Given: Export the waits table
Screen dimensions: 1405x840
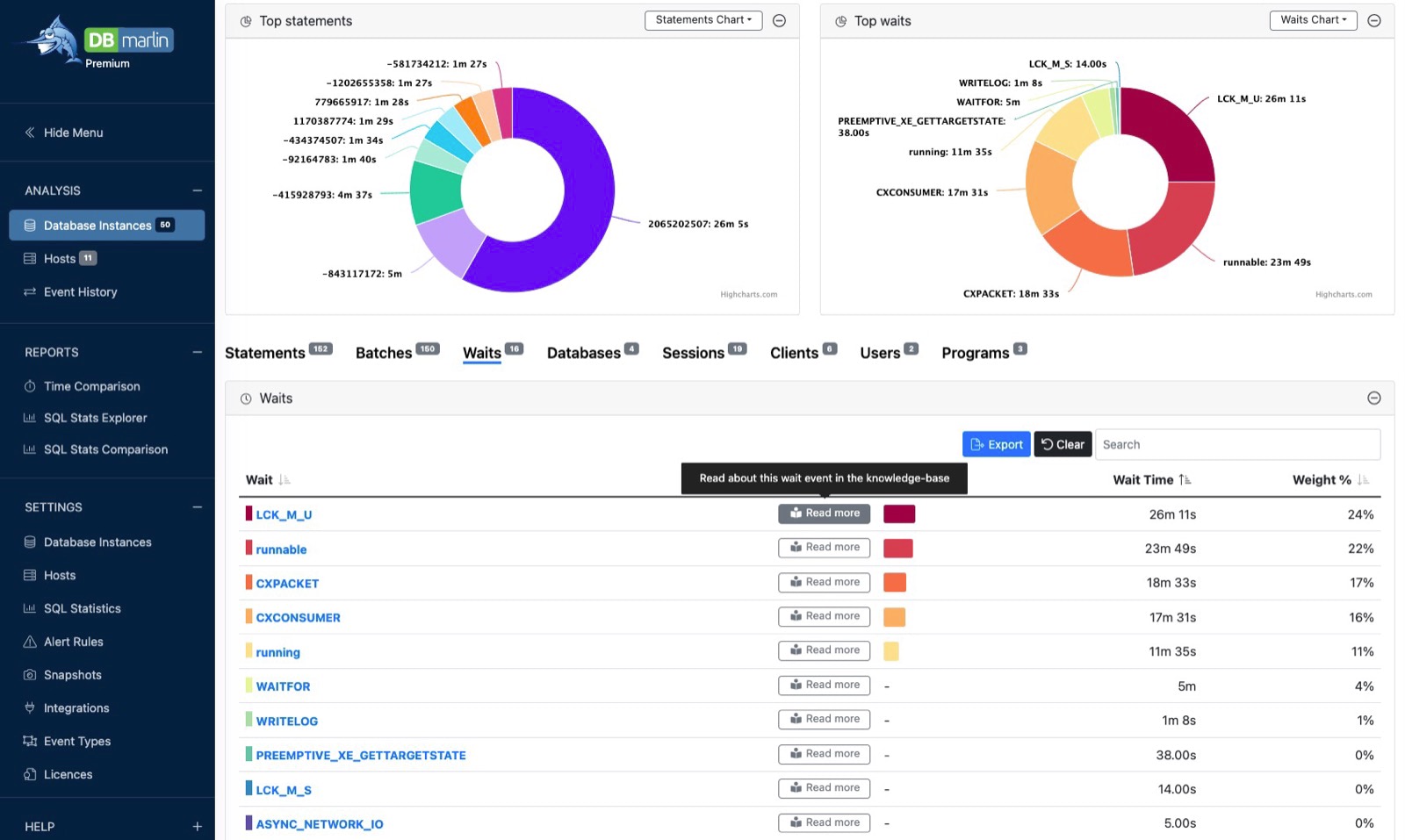Looking at the screenshot, I should point(997,444).
